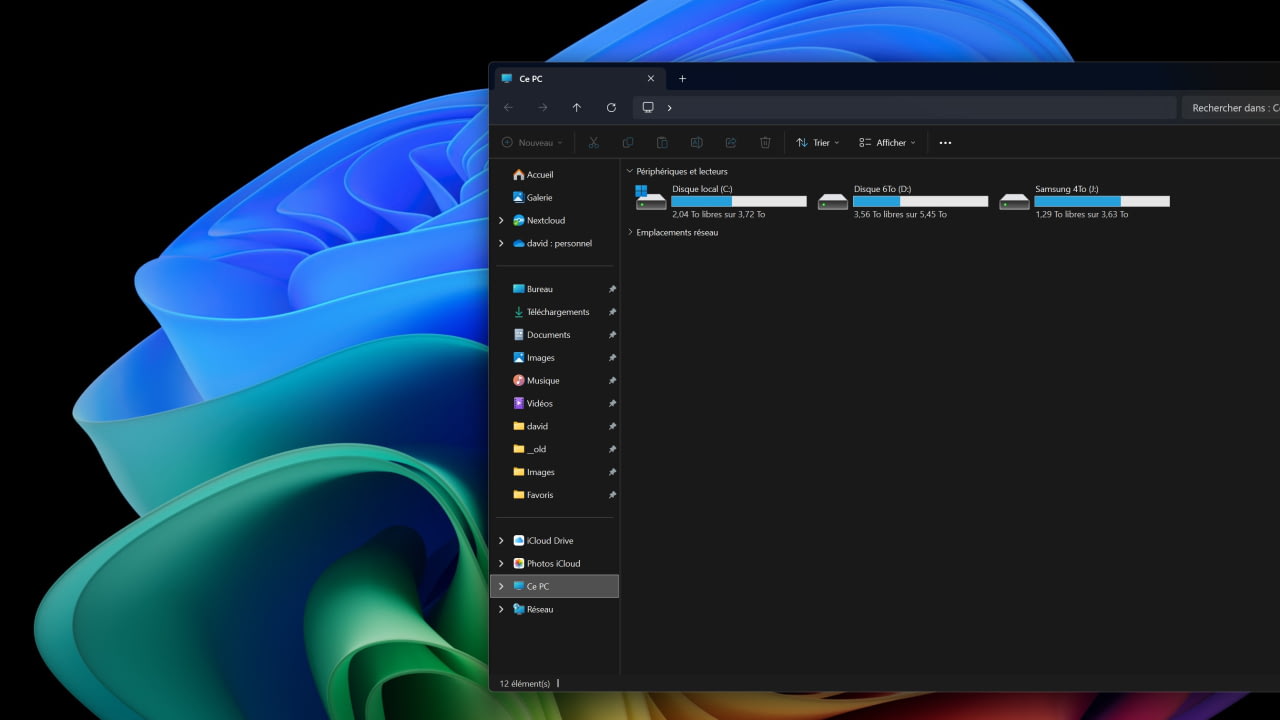This screenshot has width=1280, height=720.
Task: Open the Trier sort dropdown
Action: pos(817,143)
